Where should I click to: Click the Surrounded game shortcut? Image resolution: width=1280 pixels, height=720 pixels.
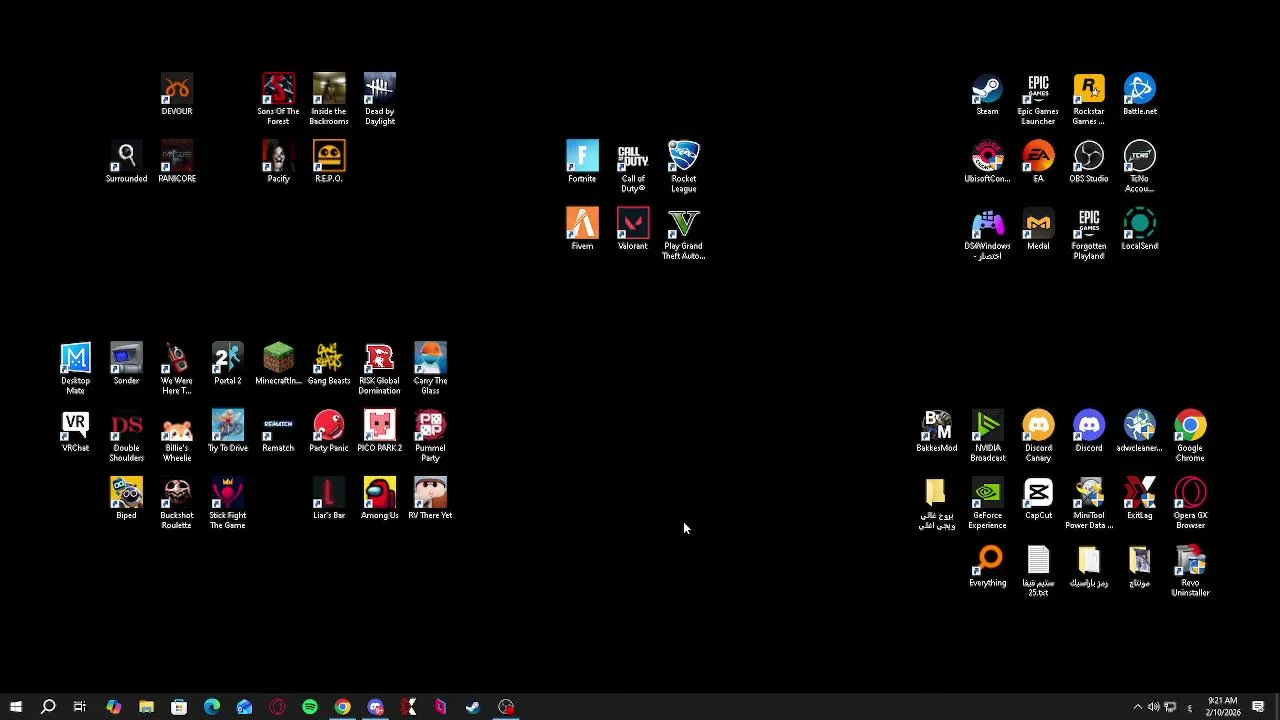pyautogui.click(x=126, y=162)
